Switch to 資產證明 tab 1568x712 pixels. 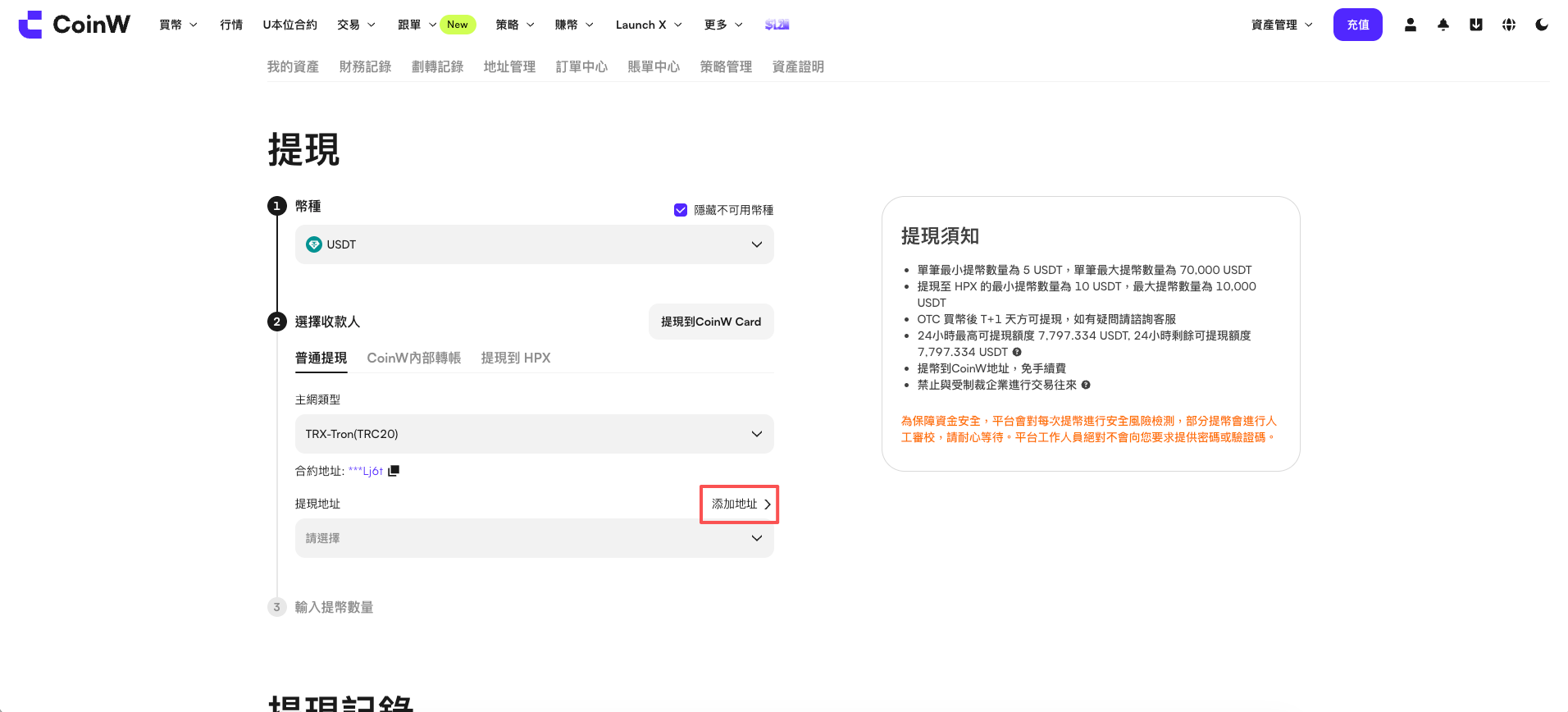point(798,66)
